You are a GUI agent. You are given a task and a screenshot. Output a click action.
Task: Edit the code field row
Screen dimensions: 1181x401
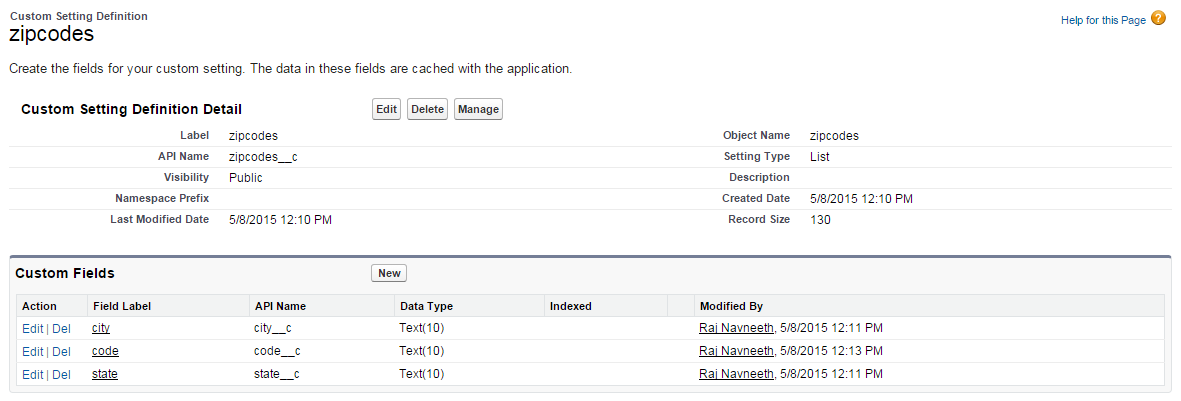click(32, 351)
